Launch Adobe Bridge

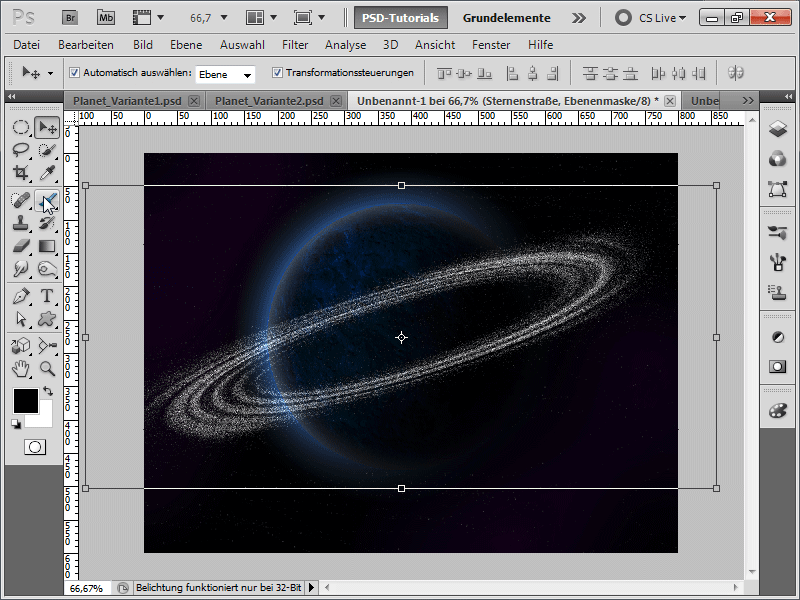click(70, 18)
